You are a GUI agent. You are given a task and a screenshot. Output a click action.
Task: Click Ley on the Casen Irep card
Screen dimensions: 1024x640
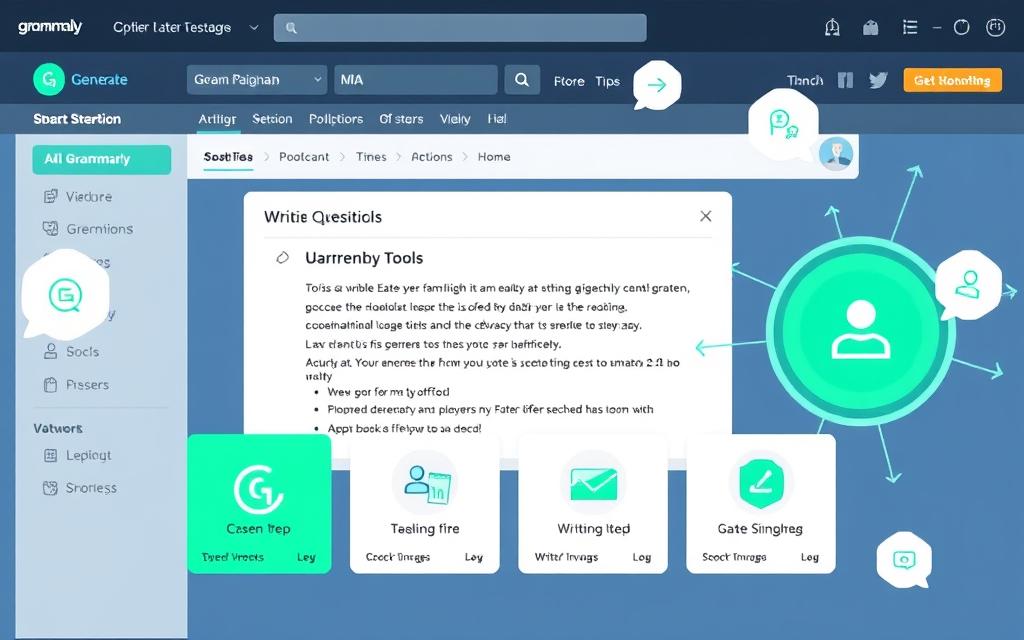pos(306,557)
